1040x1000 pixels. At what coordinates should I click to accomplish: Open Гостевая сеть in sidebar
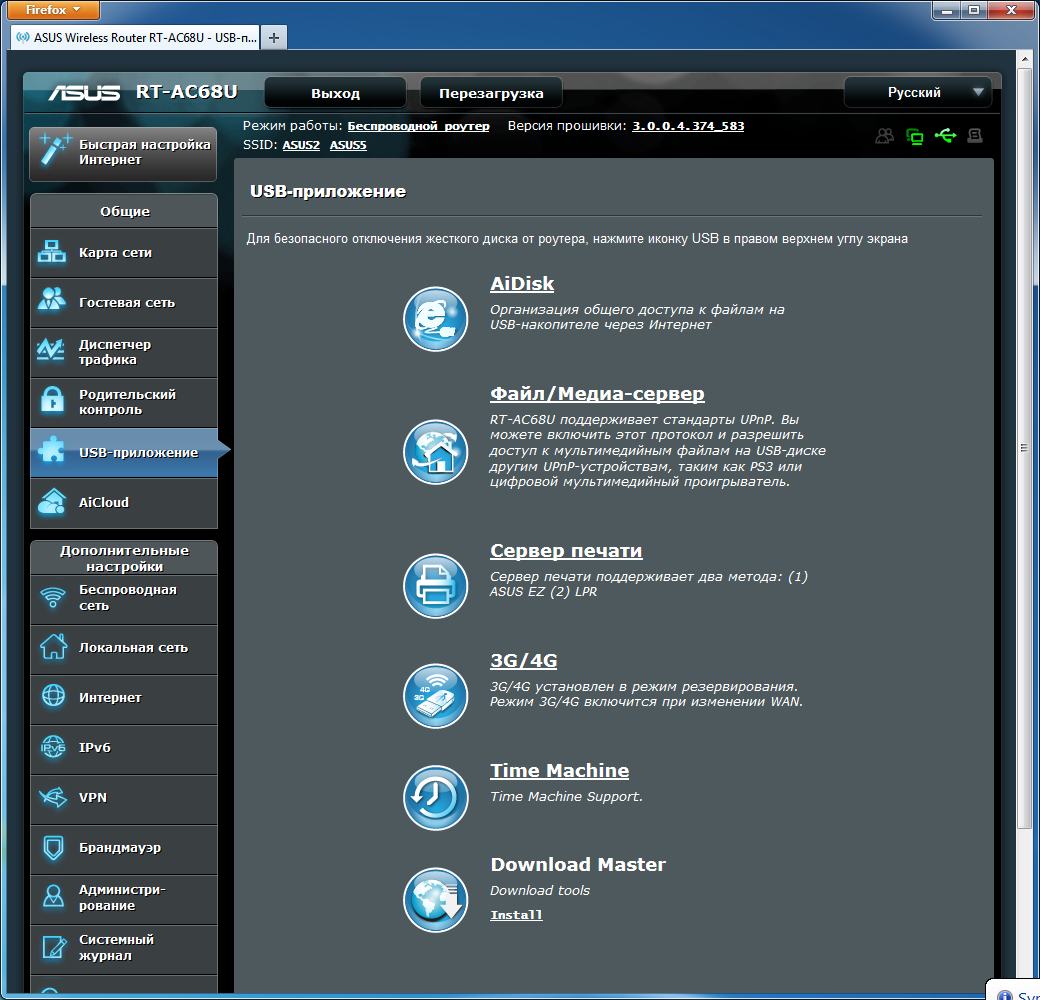123,302
